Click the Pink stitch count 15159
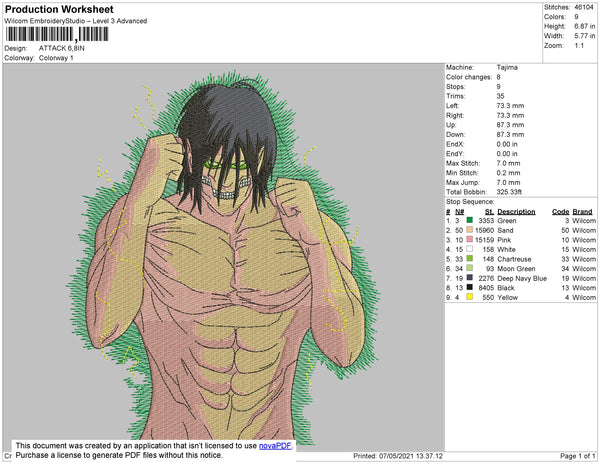Screen dimensions: 600x464 pyautogui.click(x=484, y=240)
